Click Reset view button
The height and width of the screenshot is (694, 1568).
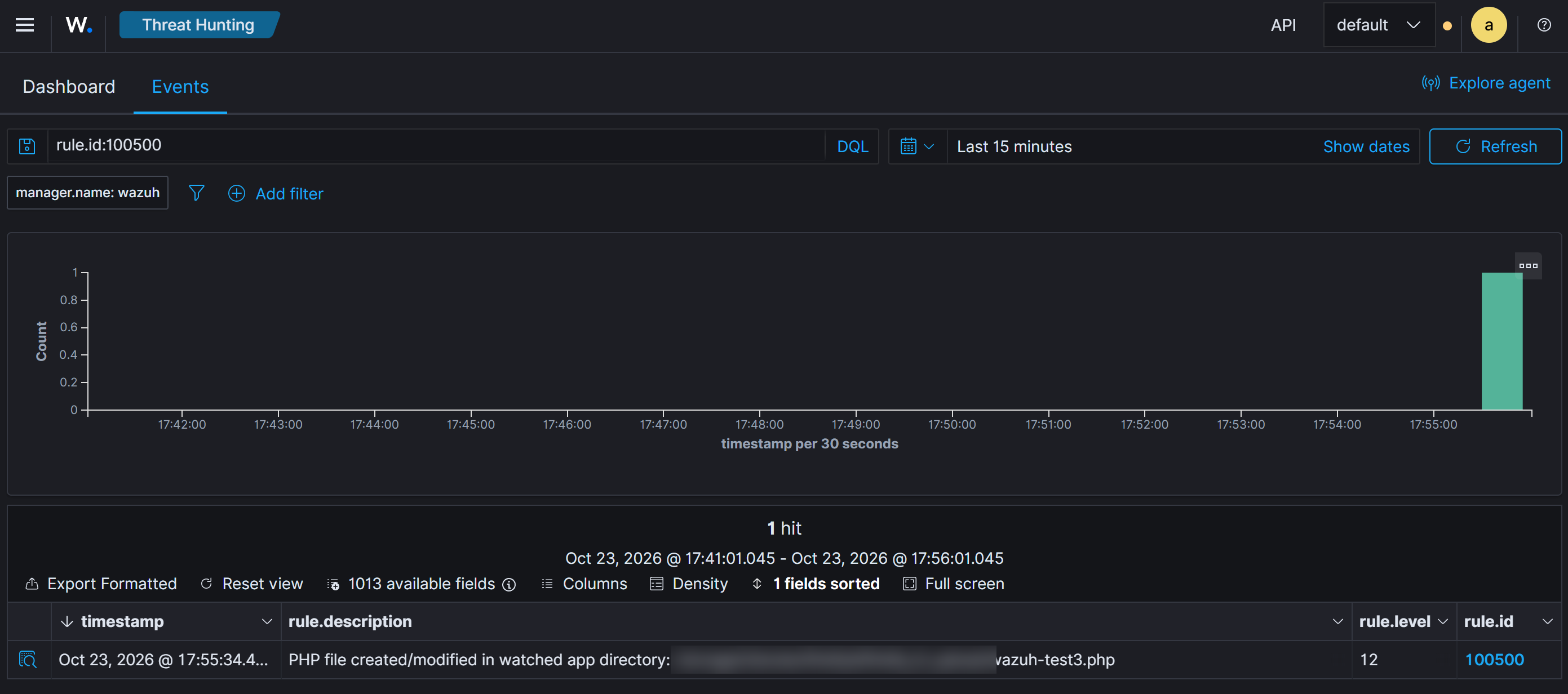pyautogui.click(x=252, y=584)
